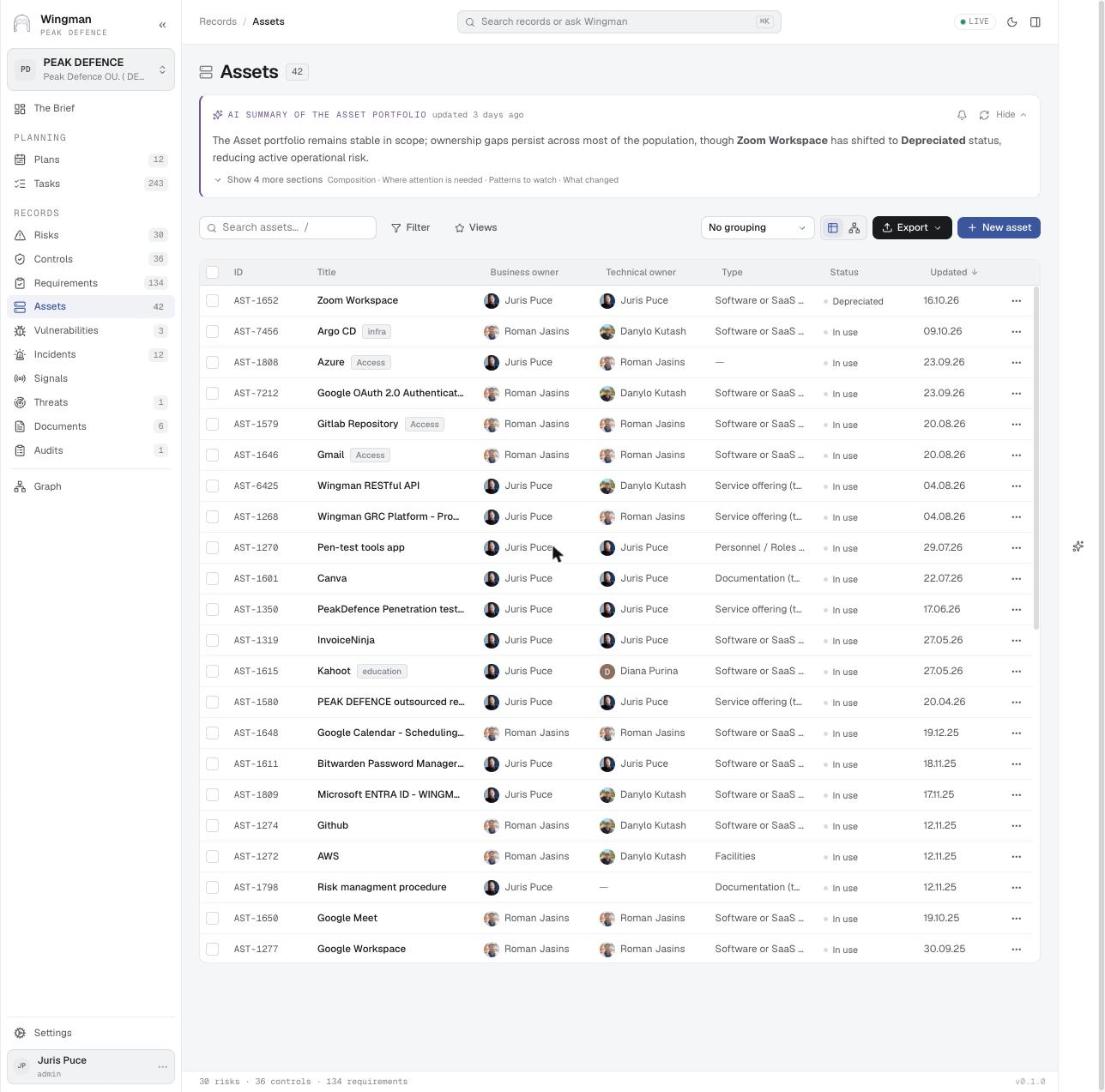Image resolution: width=1105 pixels, height=1092 pixels.
Task: Click the table vertical scrollbar
Action: [x=1036, y=458]
